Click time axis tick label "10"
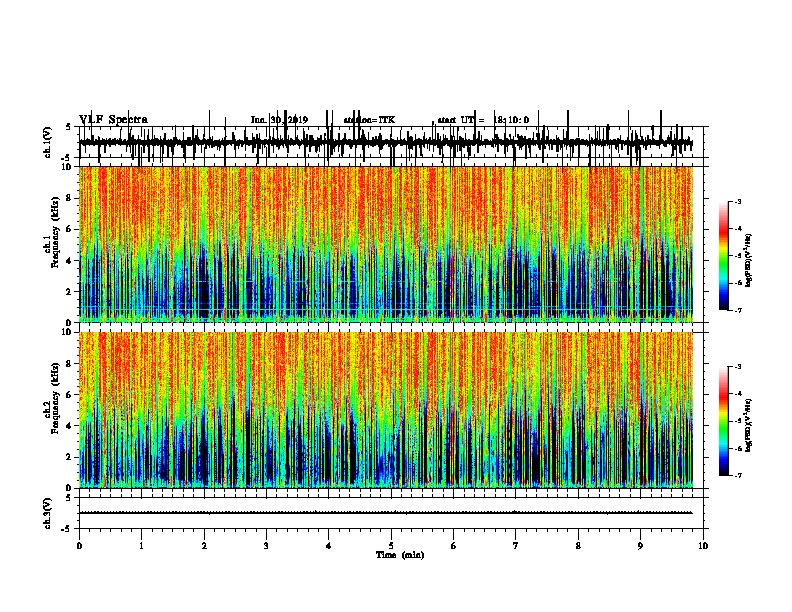The image size is (792, 612). [x=703, y=546]
